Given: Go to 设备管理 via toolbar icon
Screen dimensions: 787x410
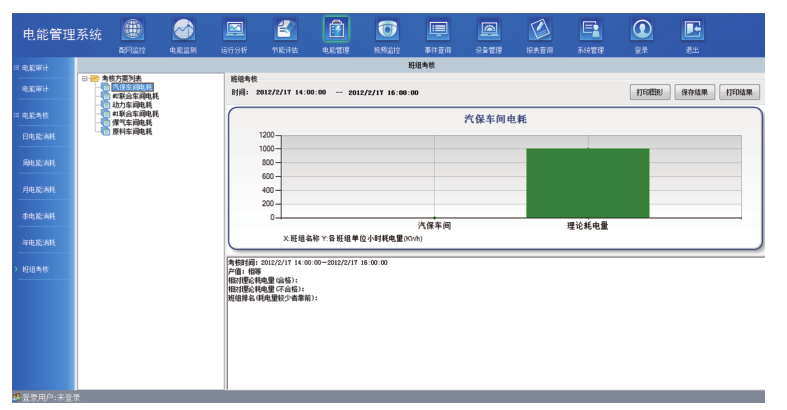Looking at the screenshot, I should (x=489, y=31).
